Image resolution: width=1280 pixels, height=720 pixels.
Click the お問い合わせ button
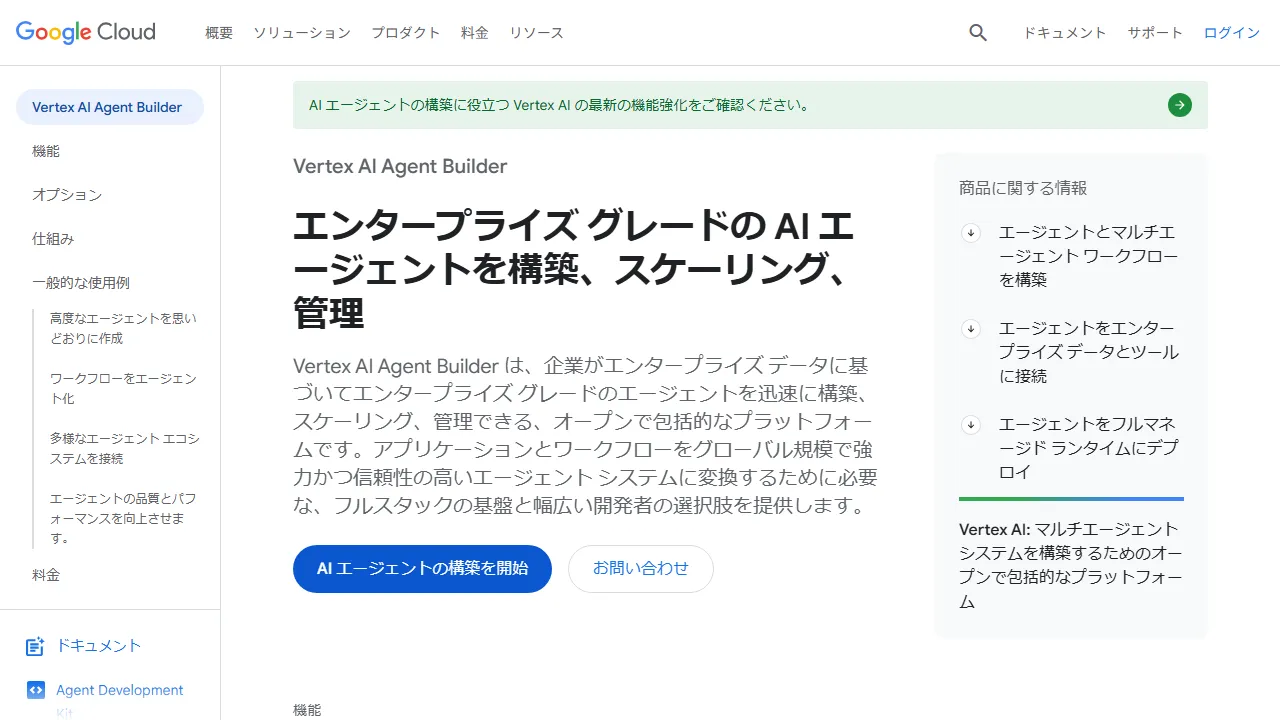[640, 568]
